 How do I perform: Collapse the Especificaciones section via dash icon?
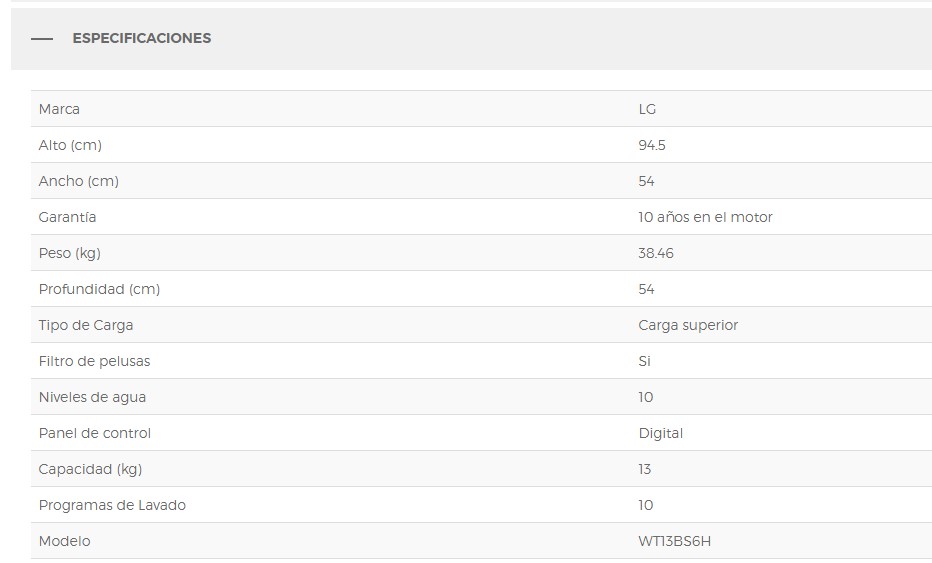42,39
